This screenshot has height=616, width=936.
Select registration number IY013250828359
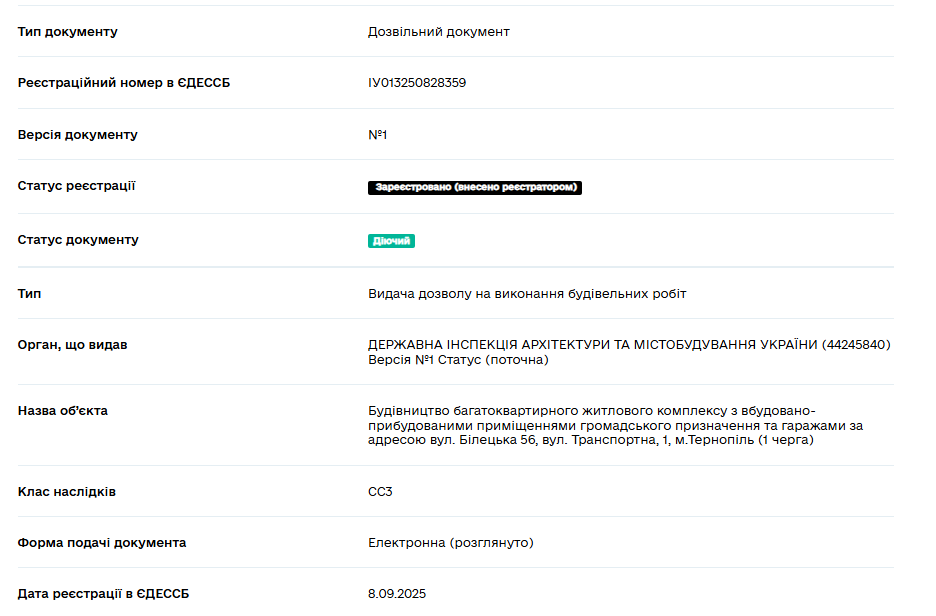416,83
